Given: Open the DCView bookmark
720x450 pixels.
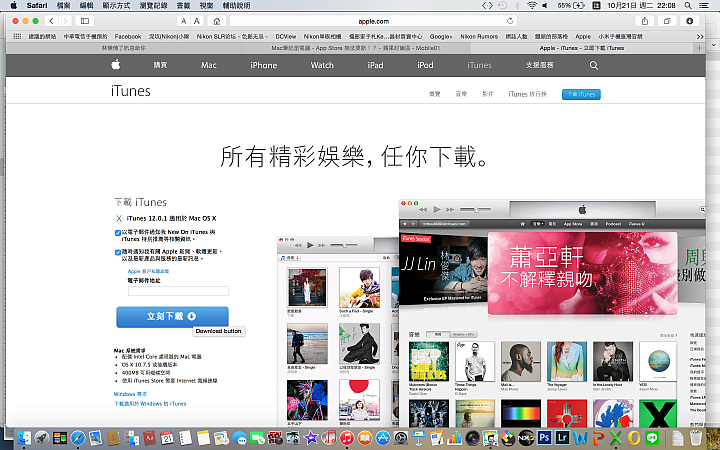Looking at the screenshot, I should coord(286,37).
